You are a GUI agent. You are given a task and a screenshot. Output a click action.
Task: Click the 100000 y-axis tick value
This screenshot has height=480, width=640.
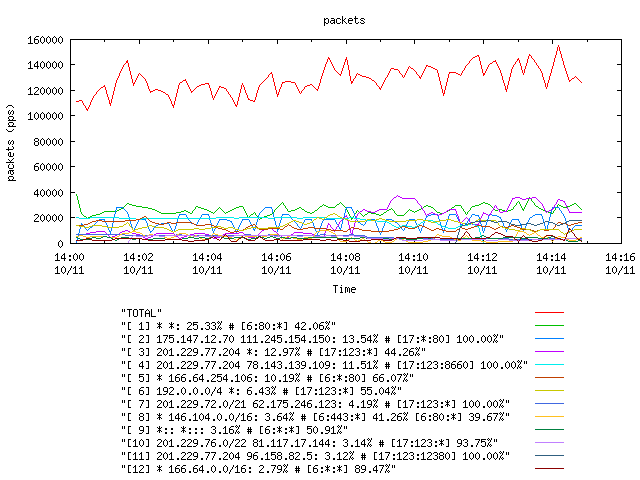point(45,116)
